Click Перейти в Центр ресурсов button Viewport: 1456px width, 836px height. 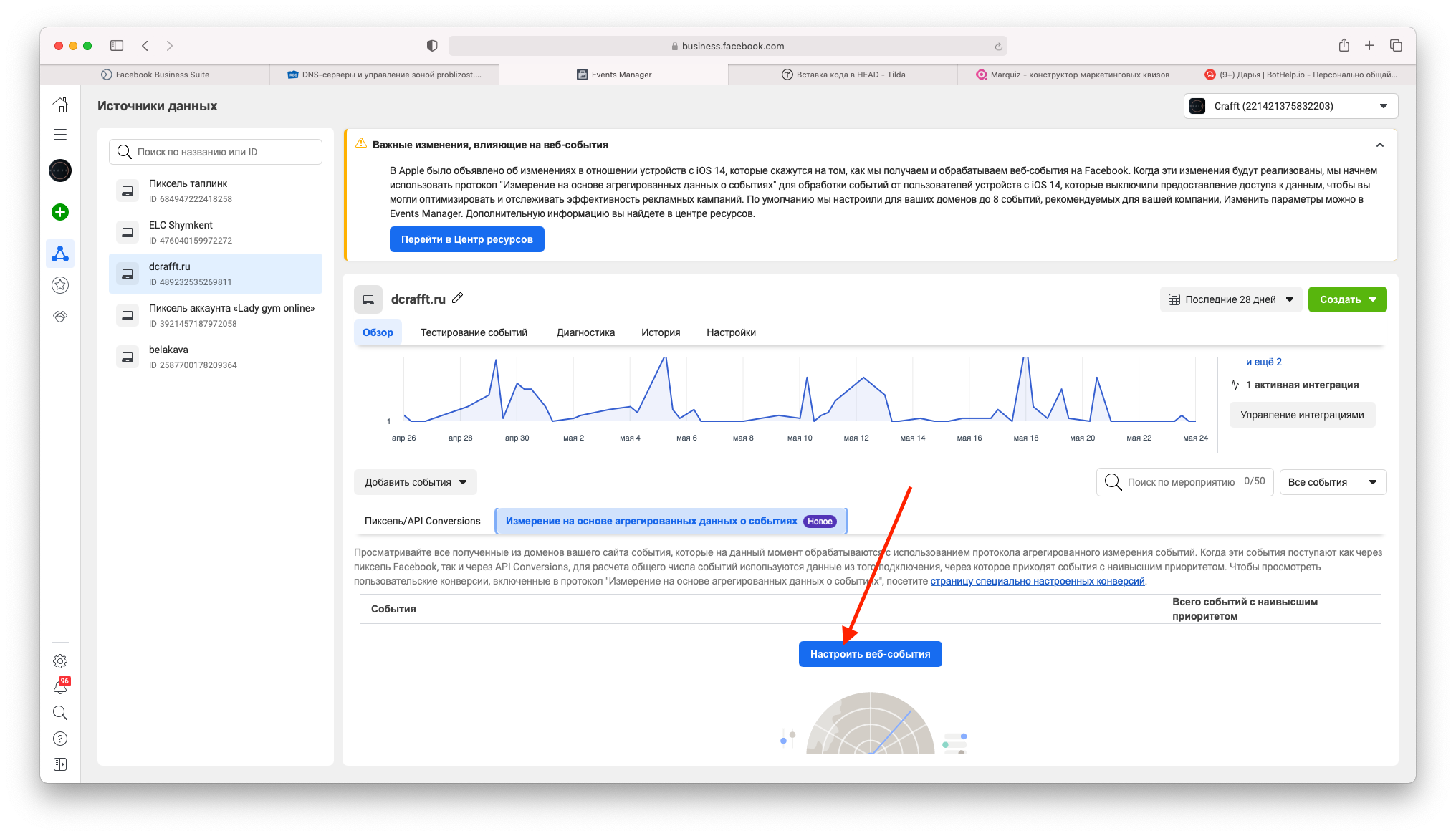pyautogui.click(x=467, y=239)
